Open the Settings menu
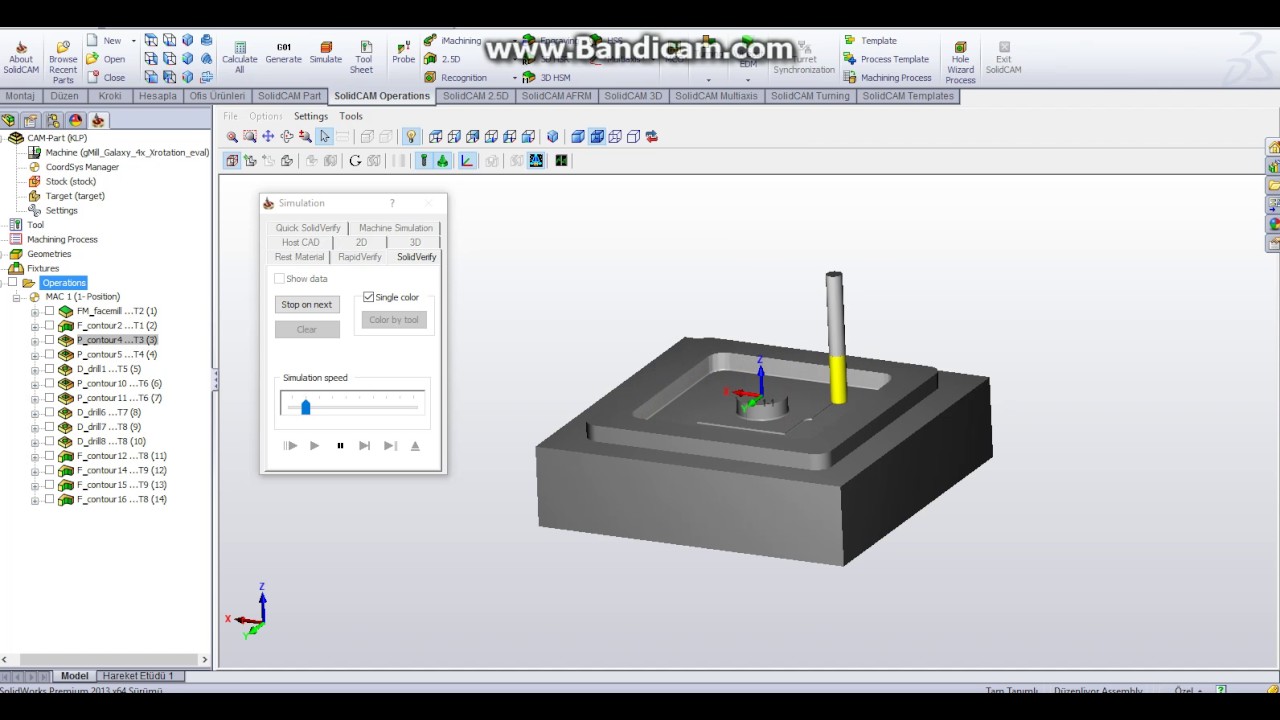The width and height of the screenshot is (1280, 720). point(310,116)
